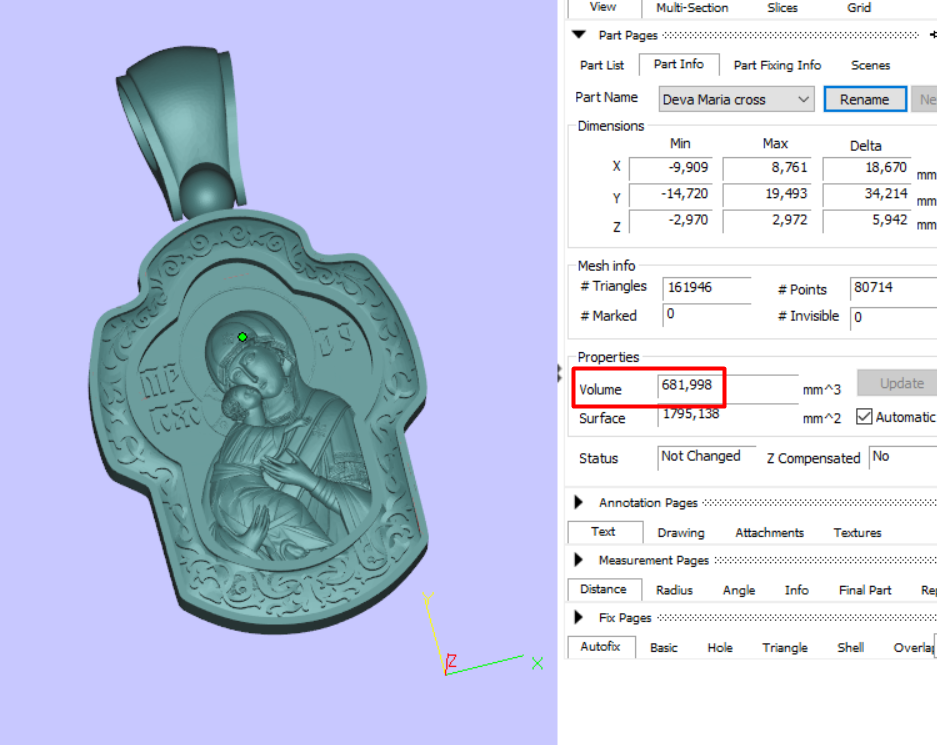
Task: Collapse the Part Pages section
Action: point(578,35)
